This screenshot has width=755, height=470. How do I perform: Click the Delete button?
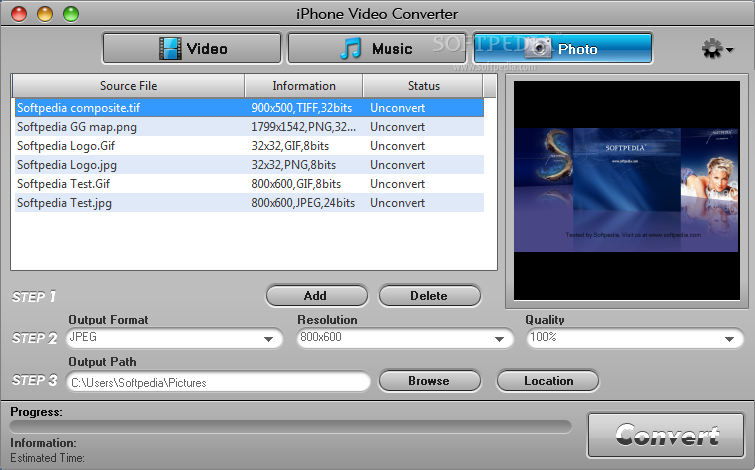tap(430, 296)
